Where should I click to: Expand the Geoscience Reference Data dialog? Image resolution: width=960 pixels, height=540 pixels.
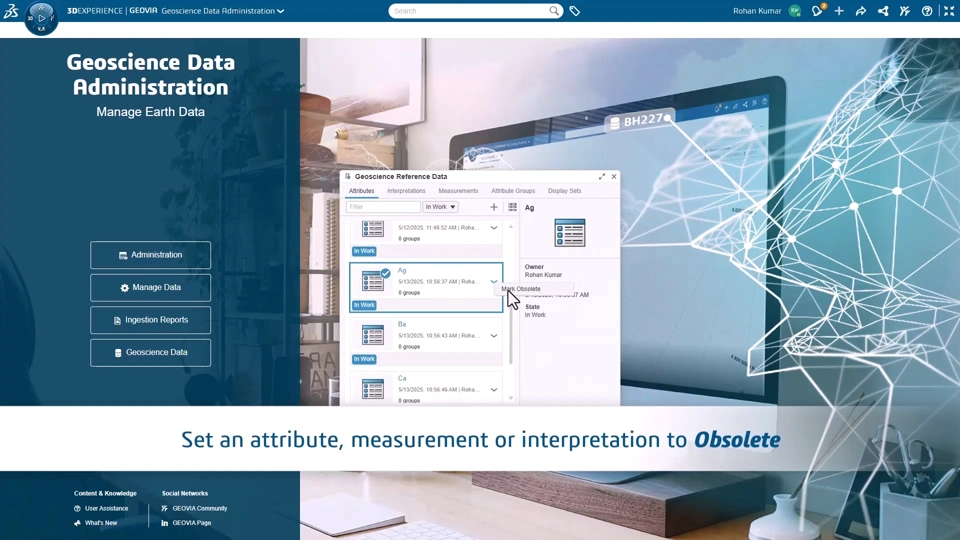pos(602,176)
